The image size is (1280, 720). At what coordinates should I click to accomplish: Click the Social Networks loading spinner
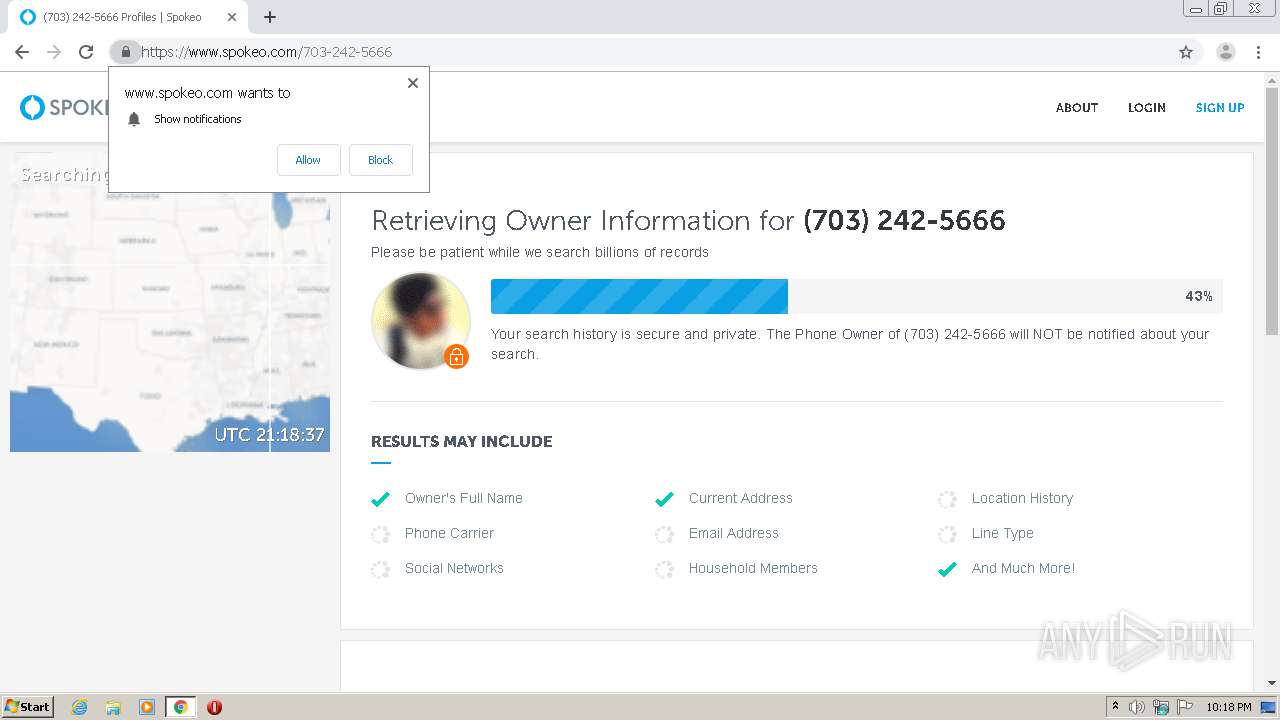click(380, 569)
